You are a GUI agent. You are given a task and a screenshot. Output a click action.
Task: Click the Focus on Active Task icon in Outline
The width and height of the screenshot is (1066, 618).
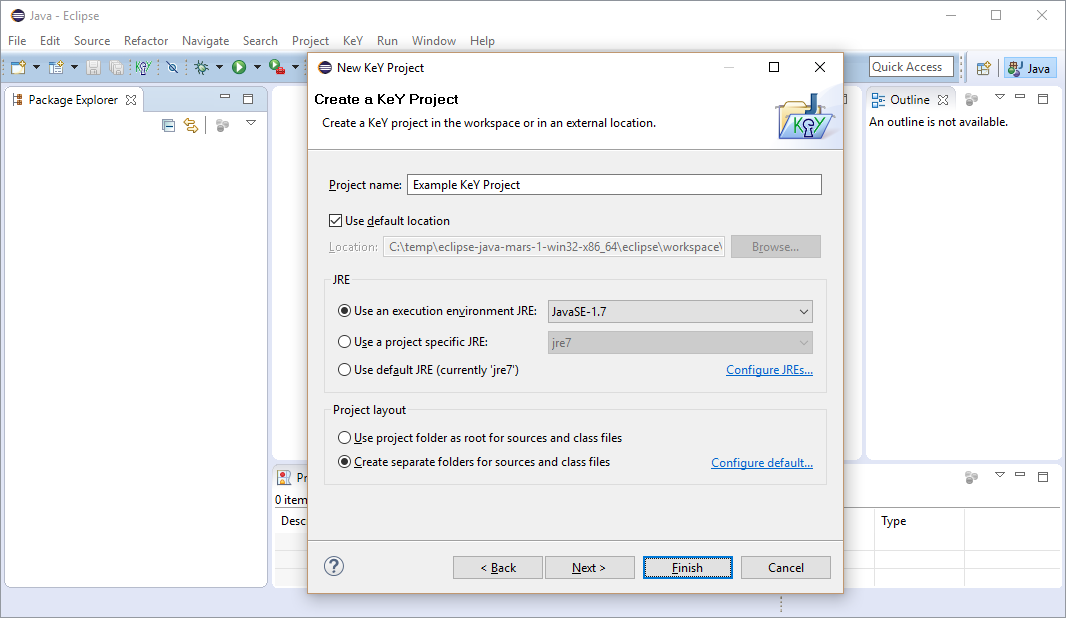[972, 100]
